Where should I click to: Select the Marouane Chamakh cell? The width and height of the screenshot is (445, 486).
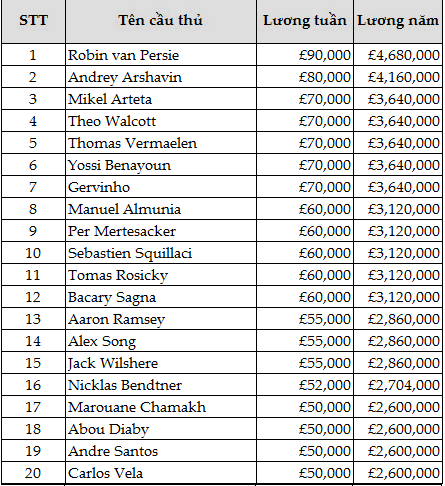click(x=161, y=407)
